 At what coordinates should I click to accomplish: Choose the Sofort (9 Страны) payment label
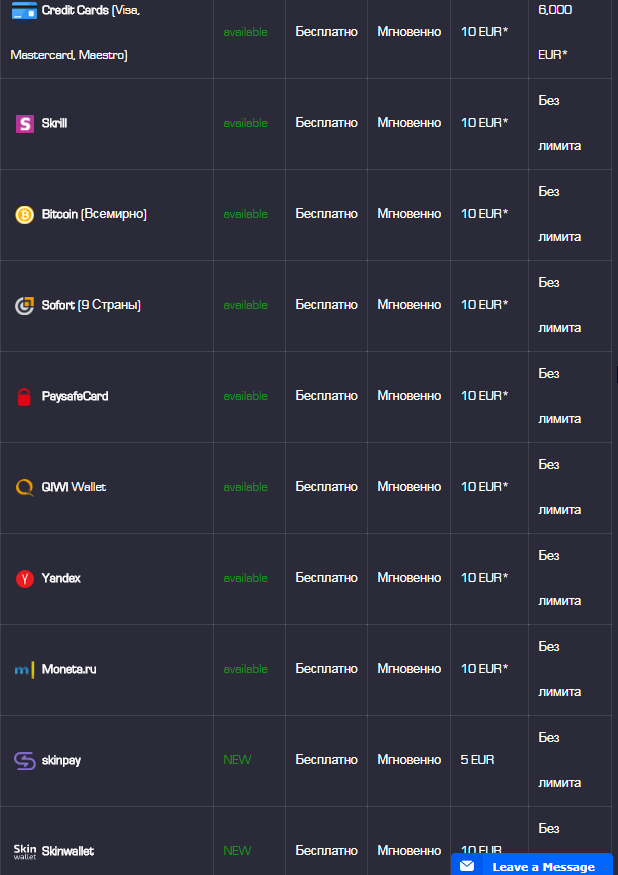point(91,305)
